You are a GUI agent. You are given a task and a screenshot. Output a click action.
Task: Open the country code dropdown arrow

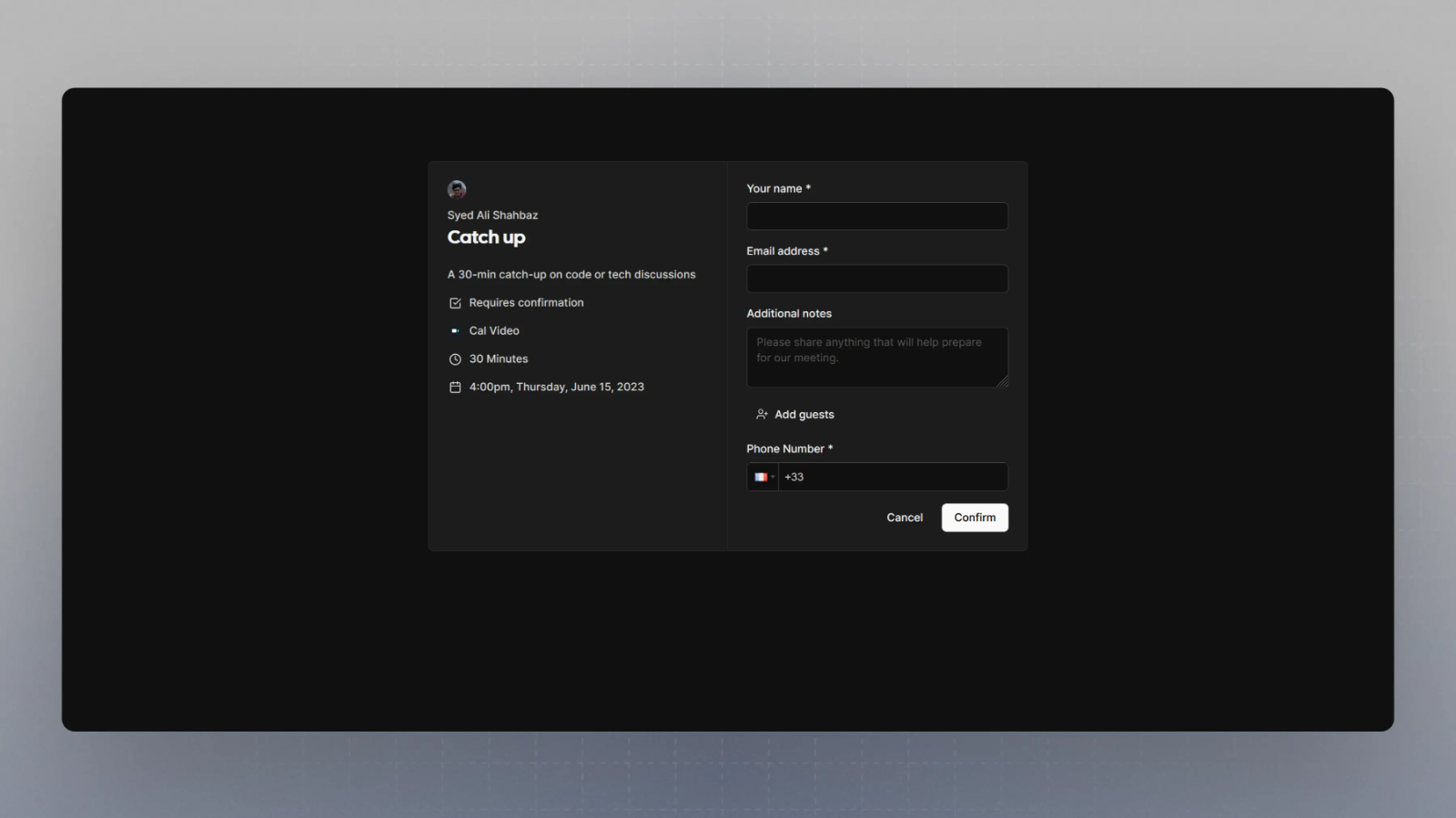point(773,477)
